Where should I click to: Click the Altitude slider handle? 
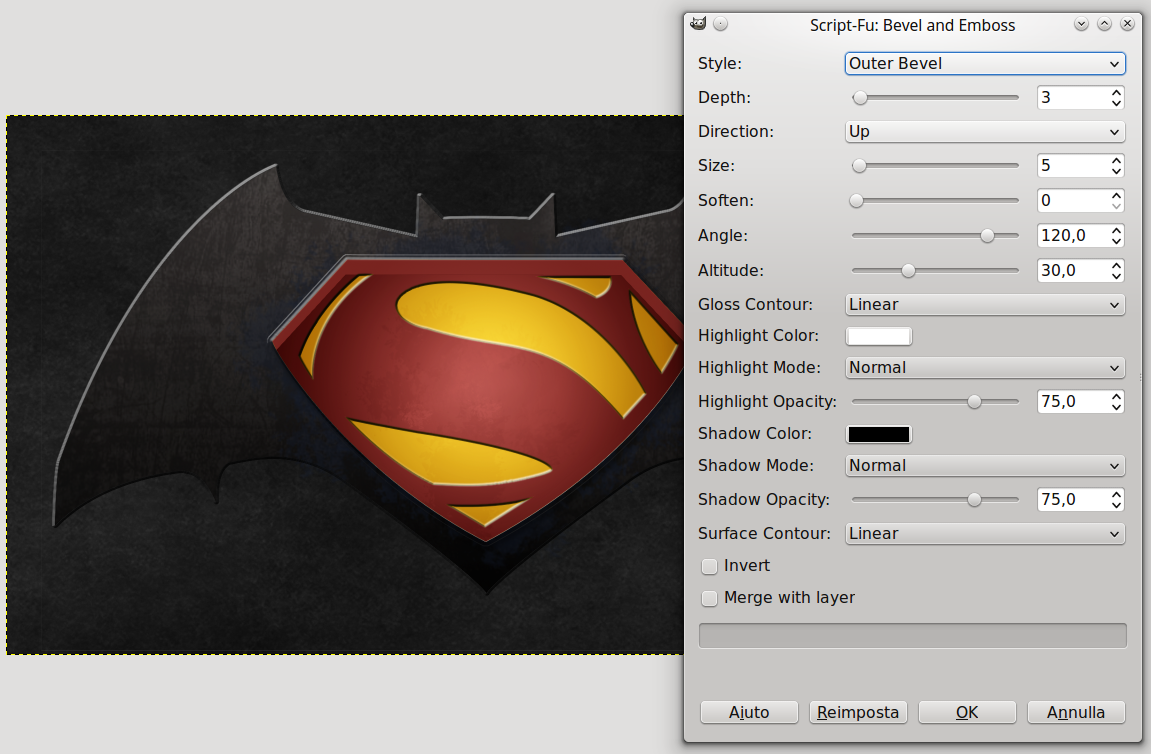908,271
